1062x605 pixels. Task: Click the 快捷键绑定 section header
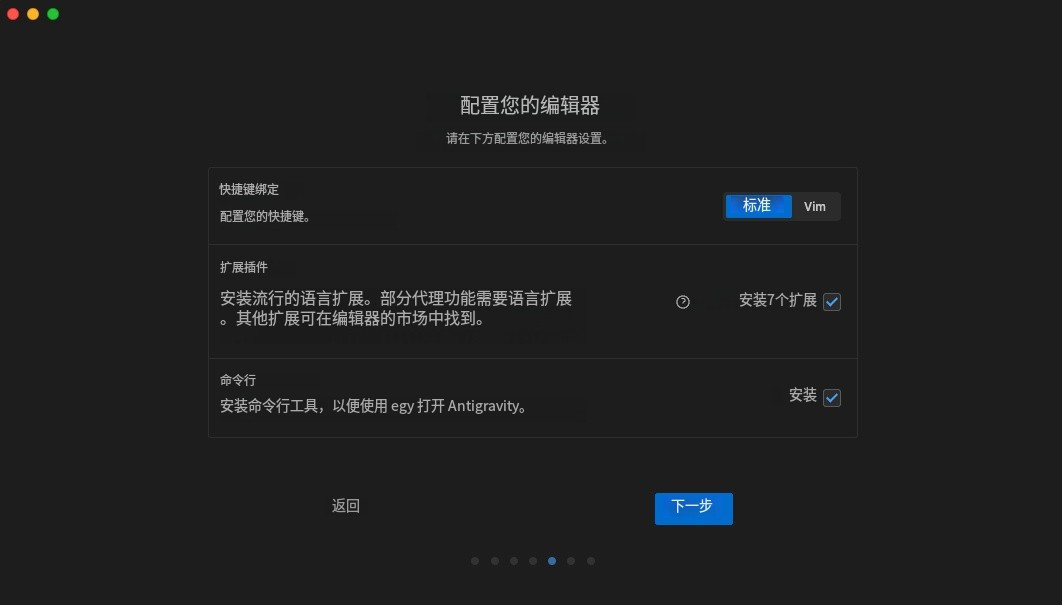(246, 189)
